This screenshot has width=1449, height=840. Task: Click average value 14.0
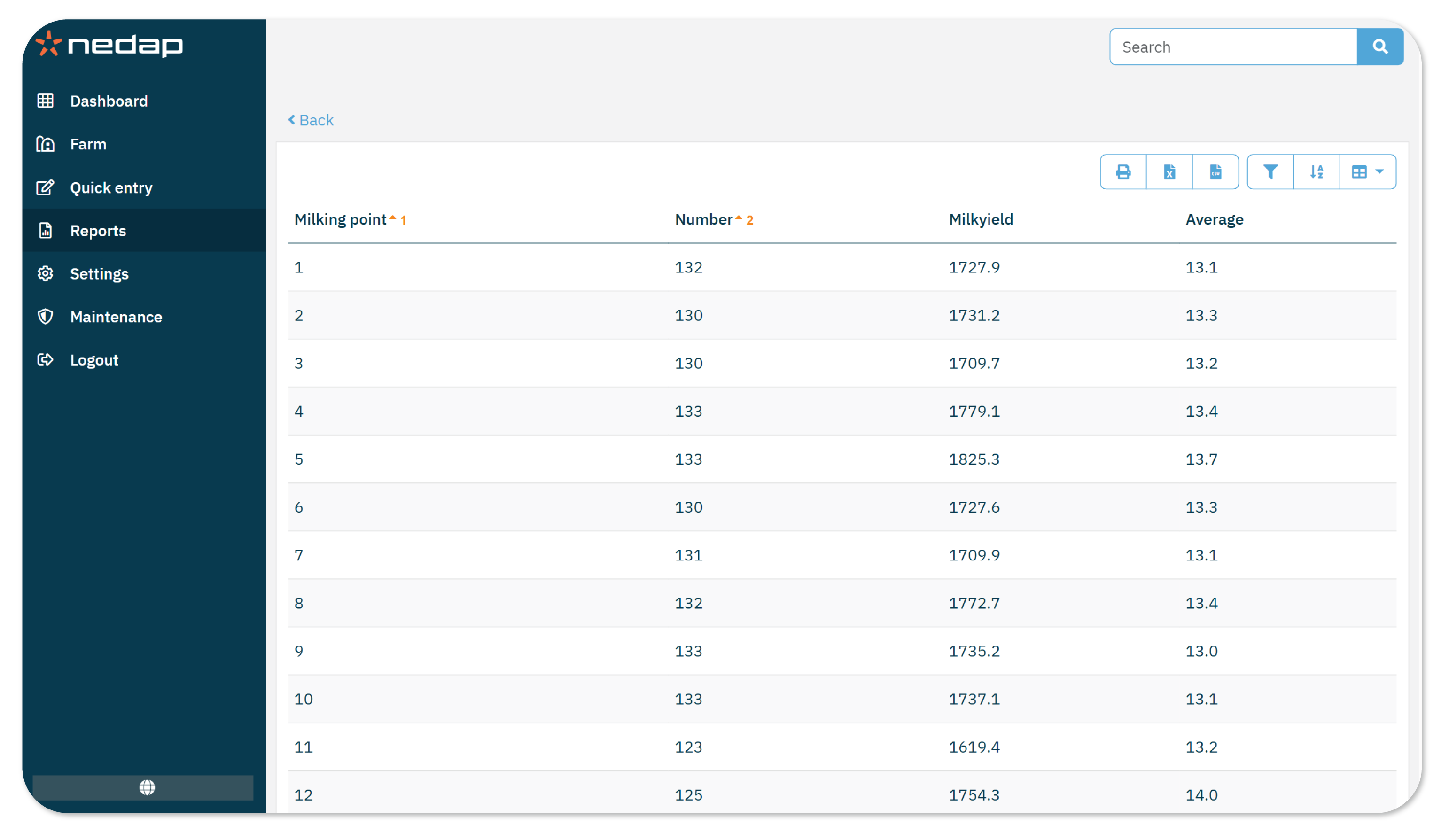(1202, 796)
